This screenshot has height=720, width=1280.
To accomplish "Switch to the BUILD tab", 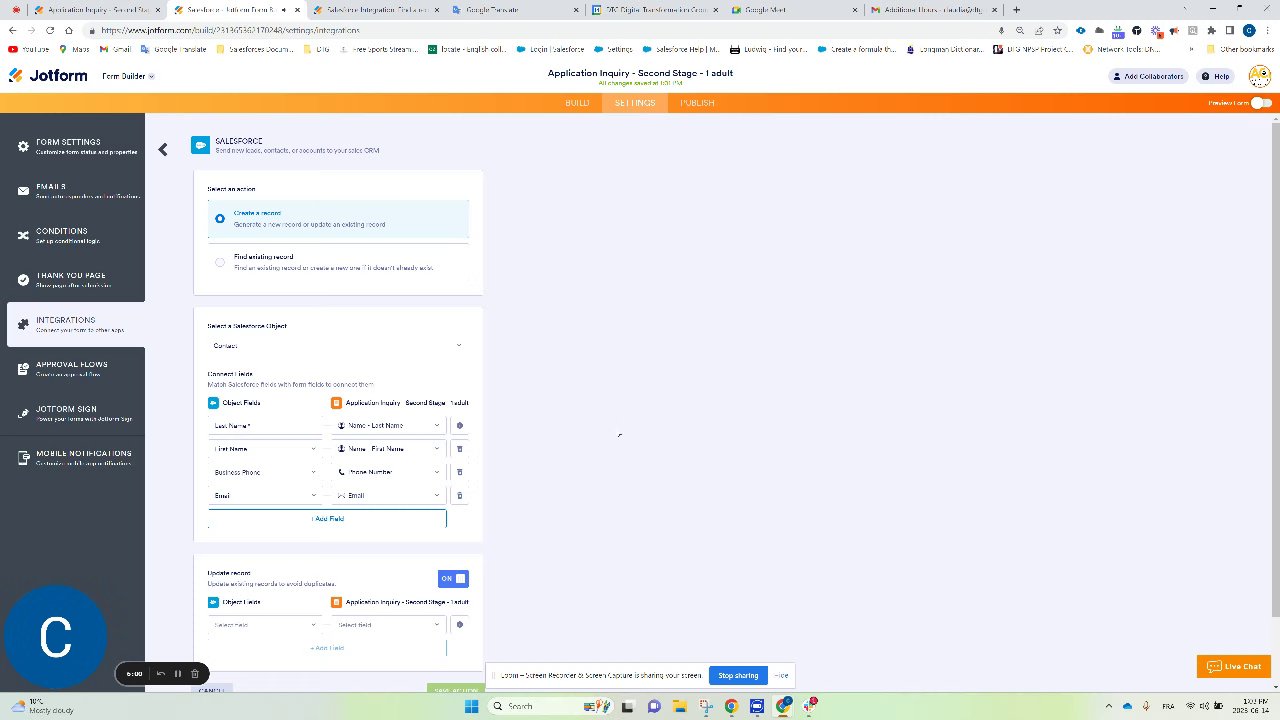I will [x=577, y=103].
